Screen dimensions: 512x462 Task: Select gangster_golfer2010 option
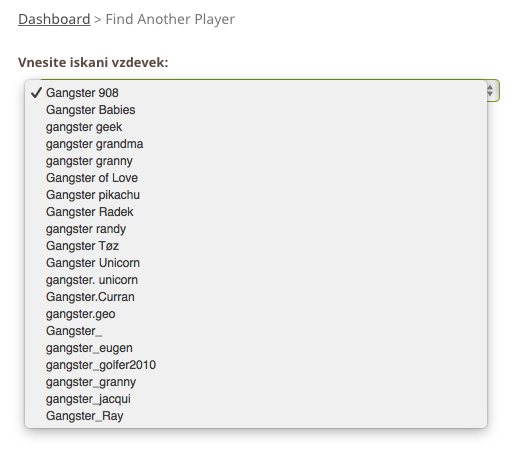pyautogui.click(x=256, y=365)
